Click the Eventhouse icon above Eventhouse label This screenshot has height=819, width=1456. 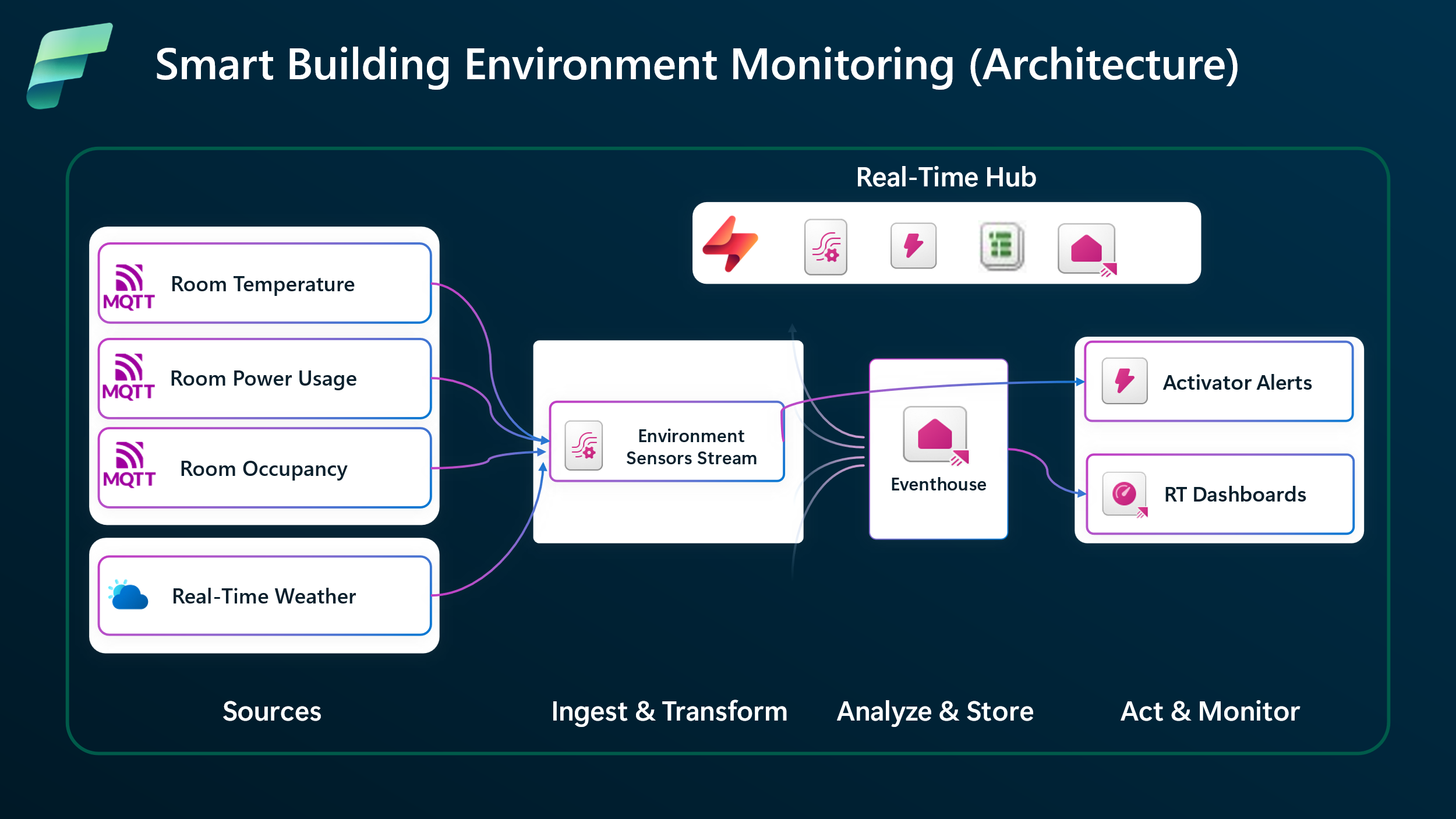(936, 436)
